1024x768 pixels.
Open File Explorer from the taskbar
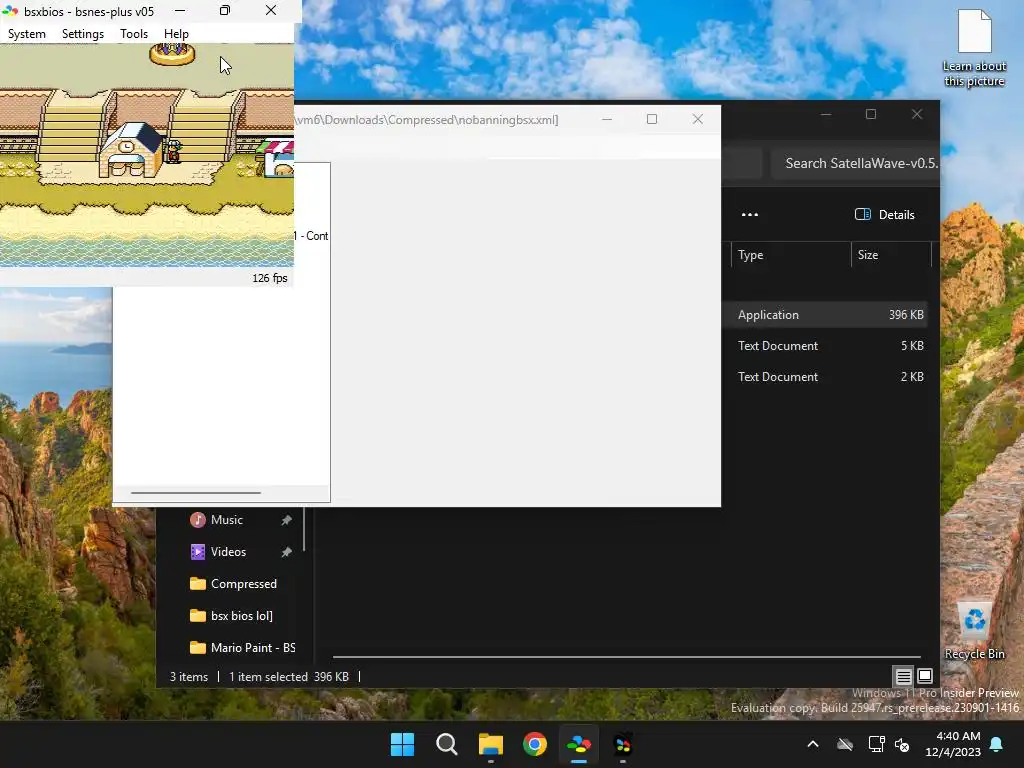[490, 744]
